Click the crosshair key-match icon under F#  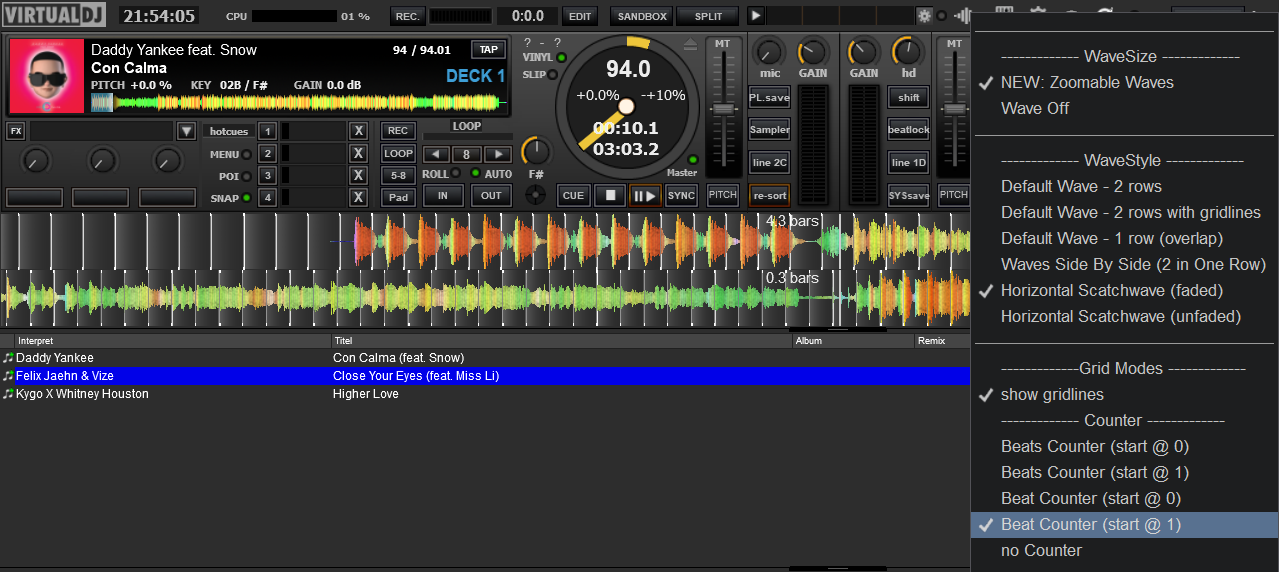tap(536, 194)
